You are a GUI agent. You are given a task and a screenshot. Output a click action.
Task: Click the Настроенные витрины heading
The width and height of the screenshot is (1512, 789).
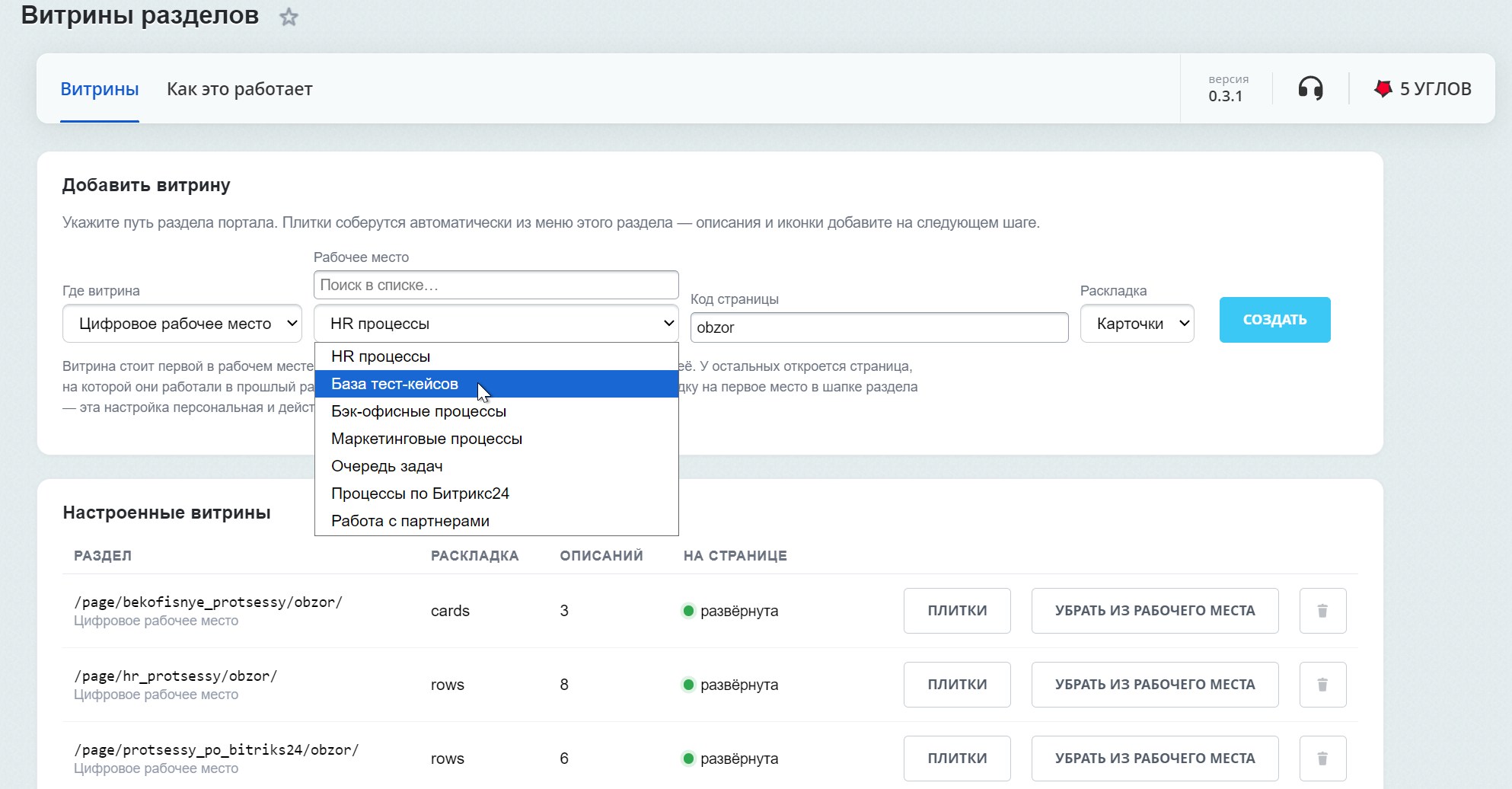coord(167,513)
